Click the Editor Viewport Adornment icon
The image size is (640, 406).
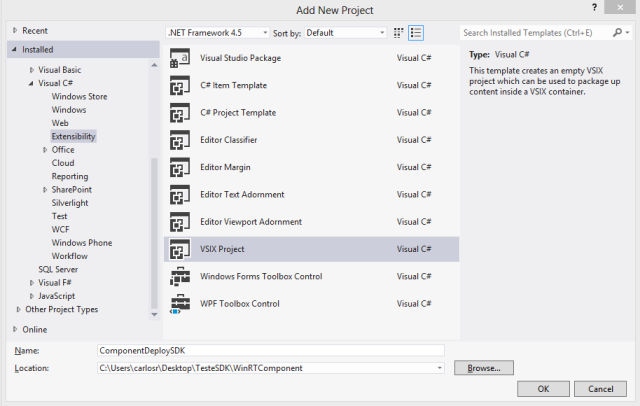tap(180, 222)
